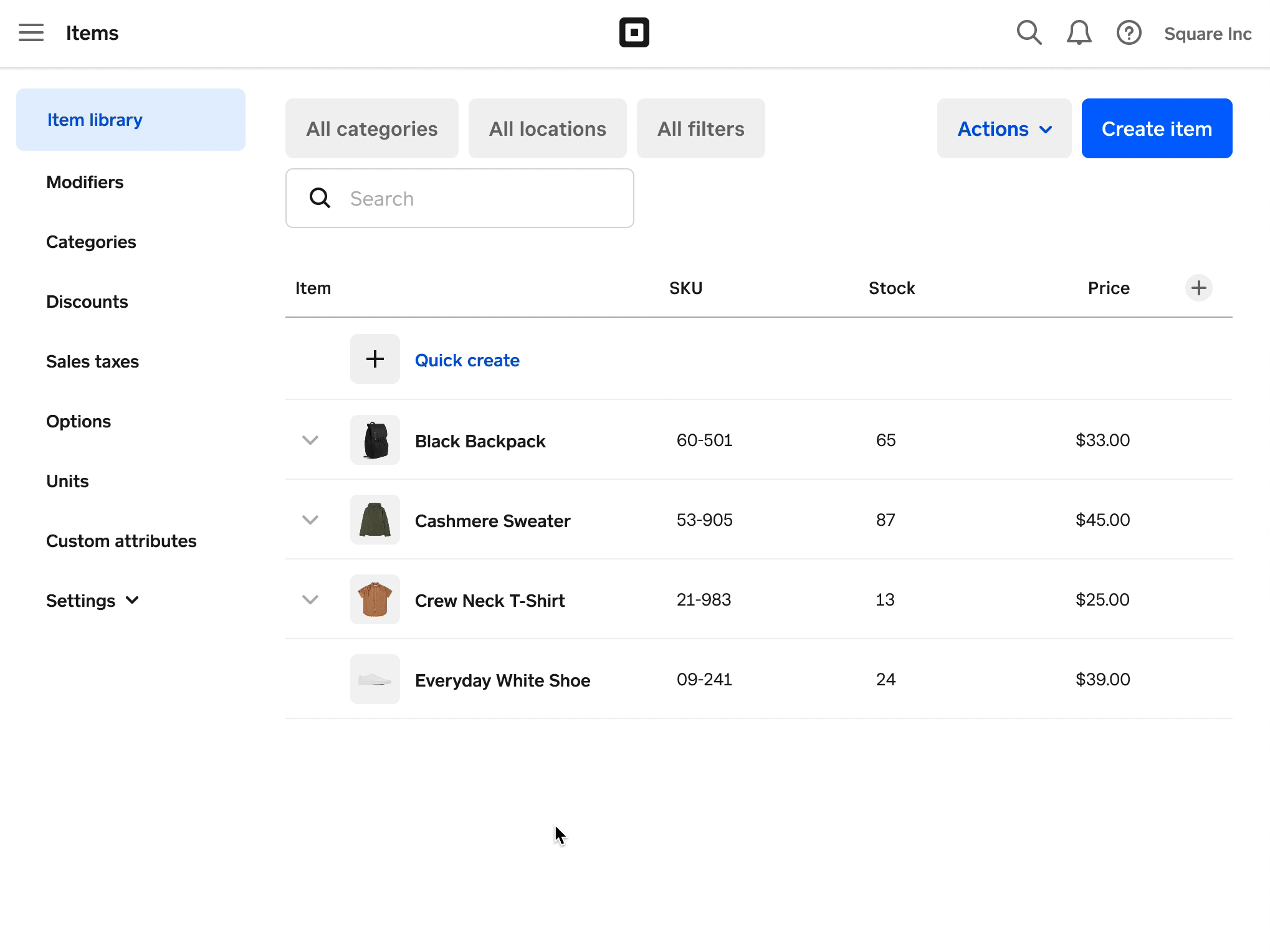Click the add column plus icon
Screen dimensions: 1270x952
coord(1199,288)
